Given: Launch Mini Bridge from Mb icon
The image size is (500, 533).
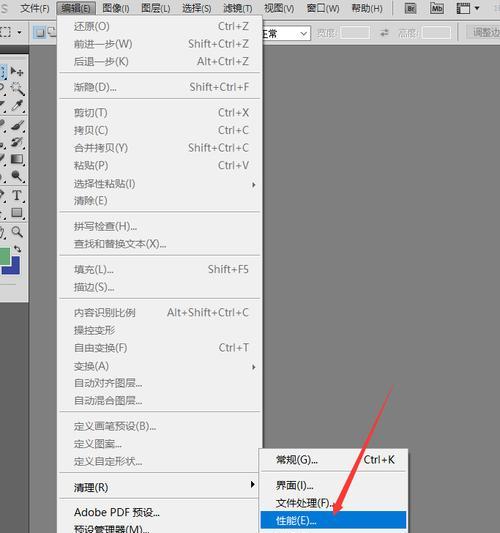Looking at the screenshot, I should pos(436,8).
